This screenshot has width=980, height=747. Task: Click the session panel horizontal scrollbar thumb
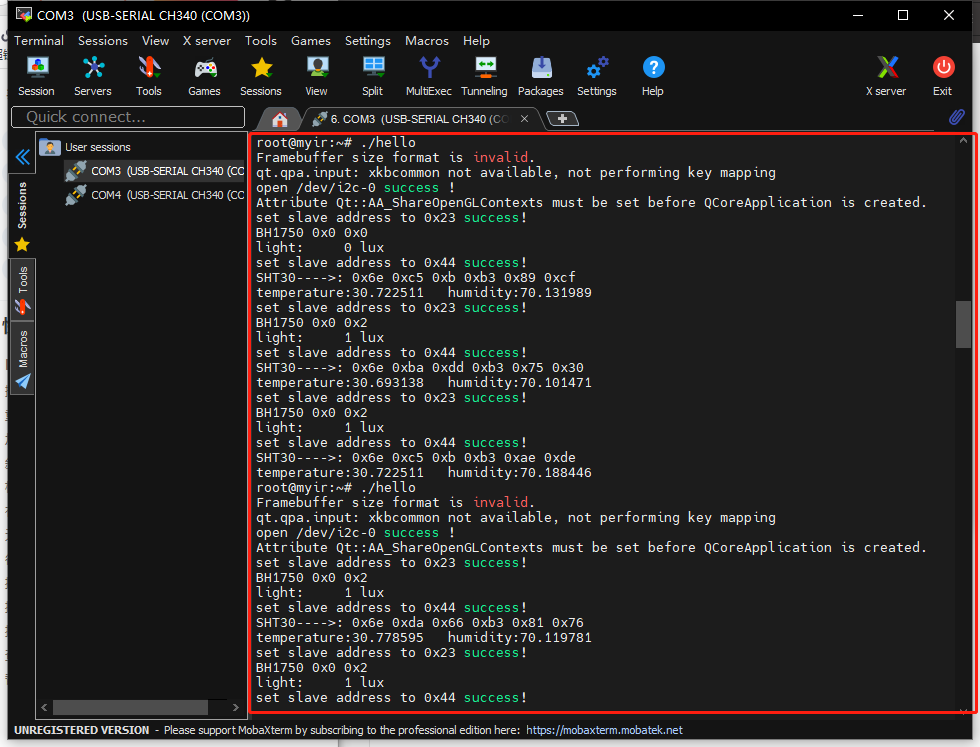(131, 707)
